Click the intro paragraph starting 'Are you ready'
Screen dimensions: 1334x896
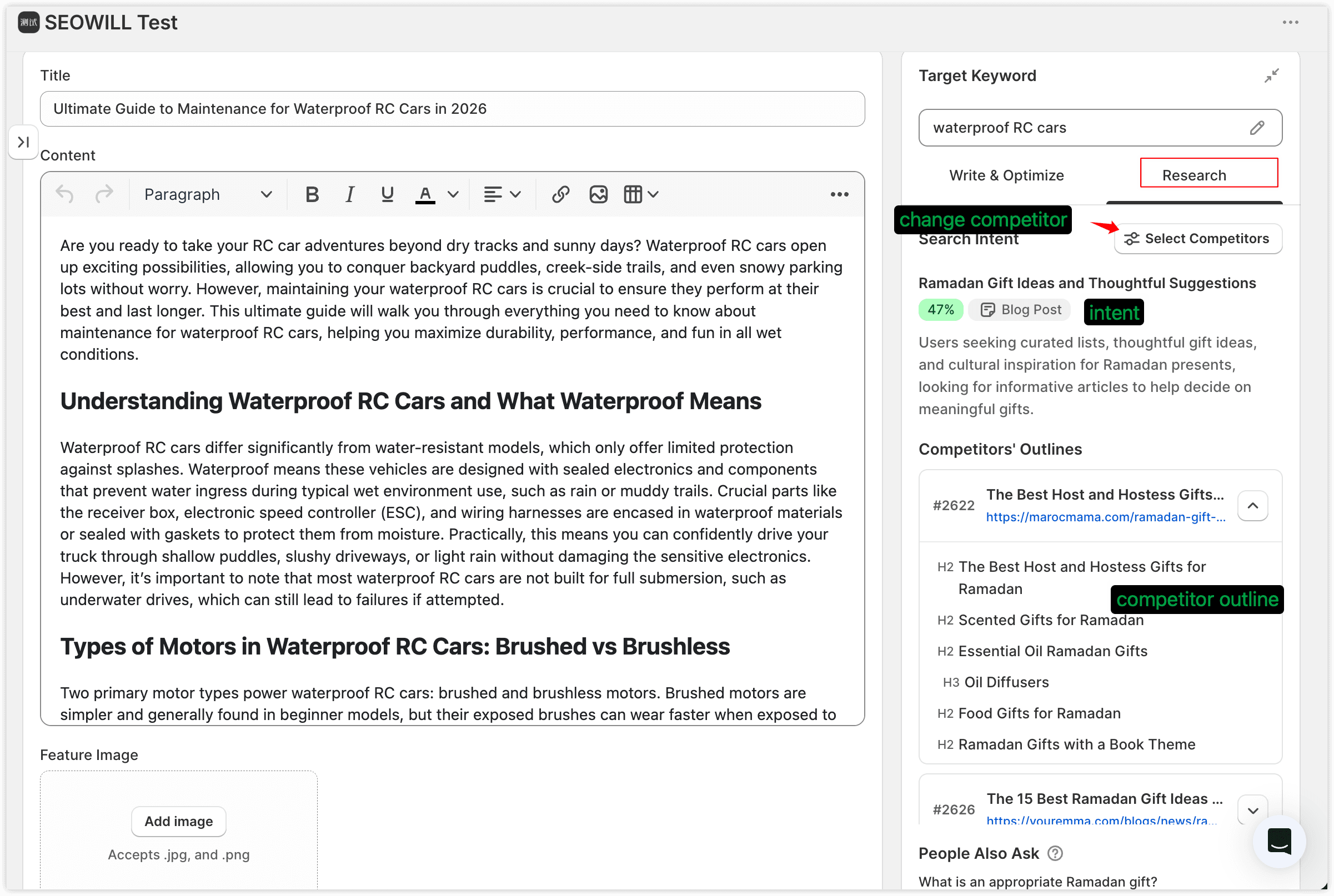coord(451,299)
